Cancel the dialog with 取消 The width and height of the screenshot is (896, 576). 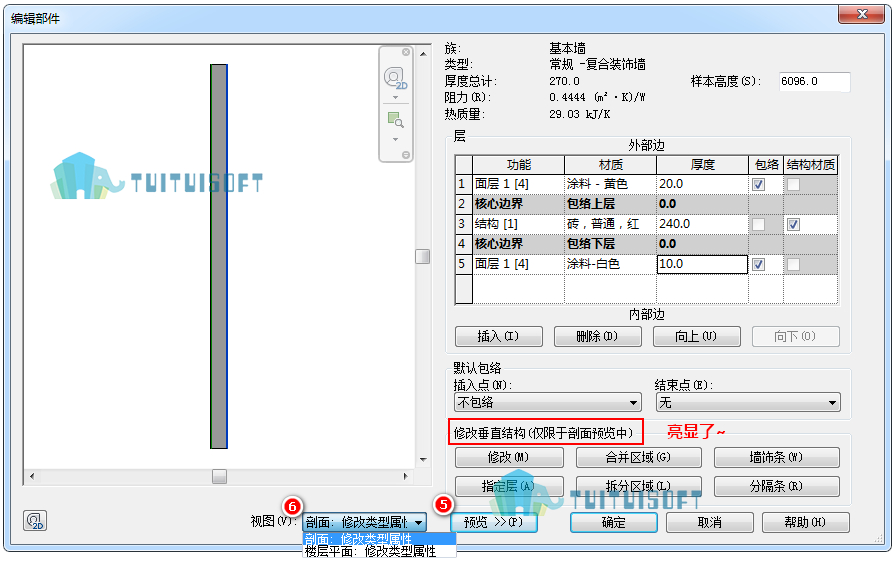tap(710, 522)
